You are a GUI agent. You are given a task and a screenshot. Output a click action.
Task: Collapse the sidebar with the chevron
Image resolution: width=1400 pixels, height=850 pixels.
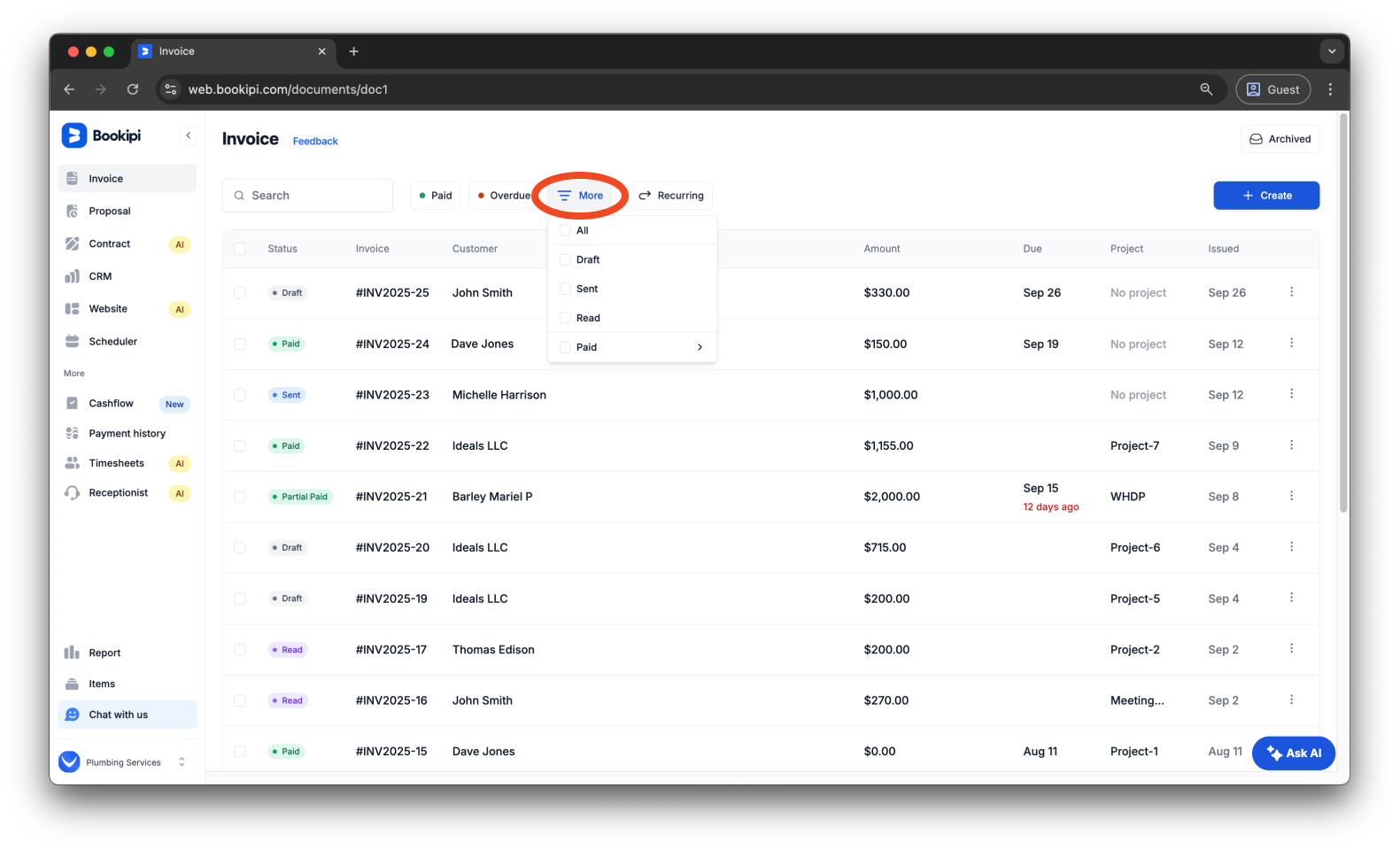click(x=188, y=135)
